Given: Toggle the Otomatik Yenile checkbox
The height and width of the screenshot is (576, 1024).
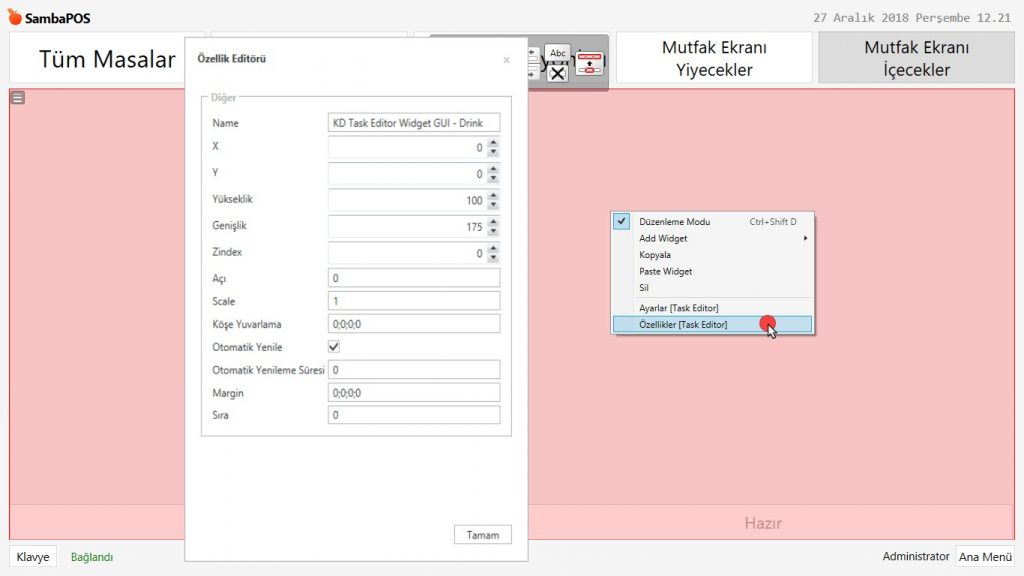Looking at the screenshot, I should tap(335, 347).
